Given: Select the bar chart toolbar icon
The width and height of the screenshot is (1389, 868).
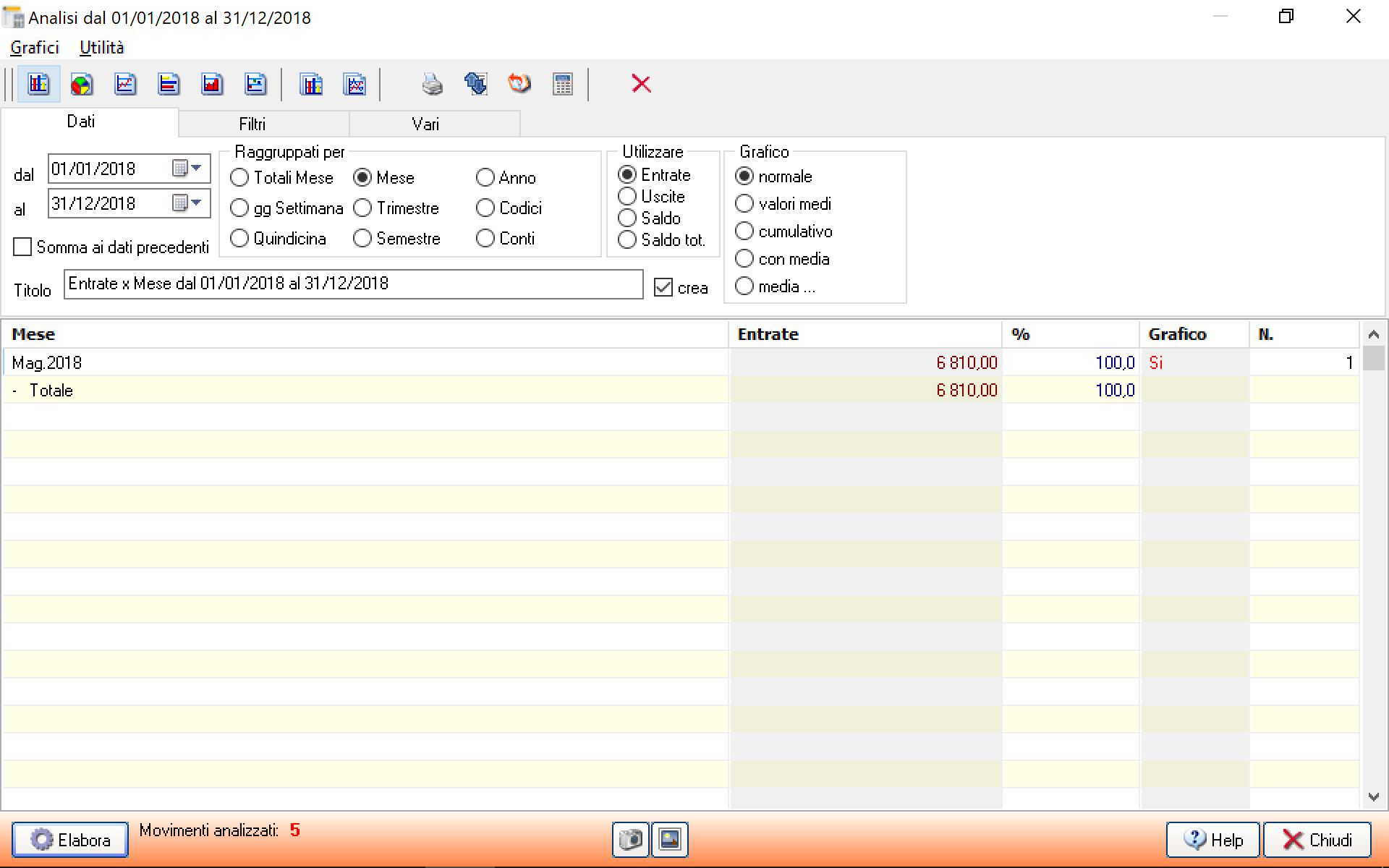Looking at the screenshot, I should tap(38, 84).
